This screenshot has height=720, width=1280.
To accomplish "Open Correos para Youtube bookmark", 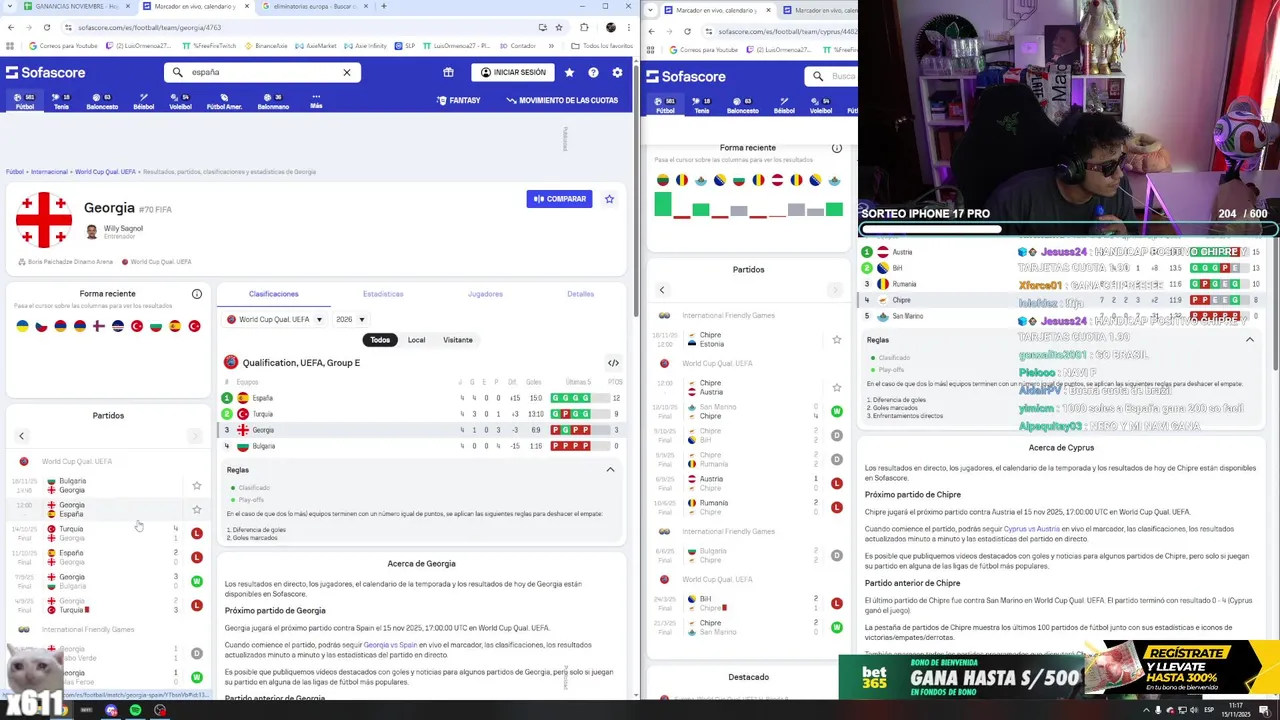I will pyautogui.click(x=64, y=46).
